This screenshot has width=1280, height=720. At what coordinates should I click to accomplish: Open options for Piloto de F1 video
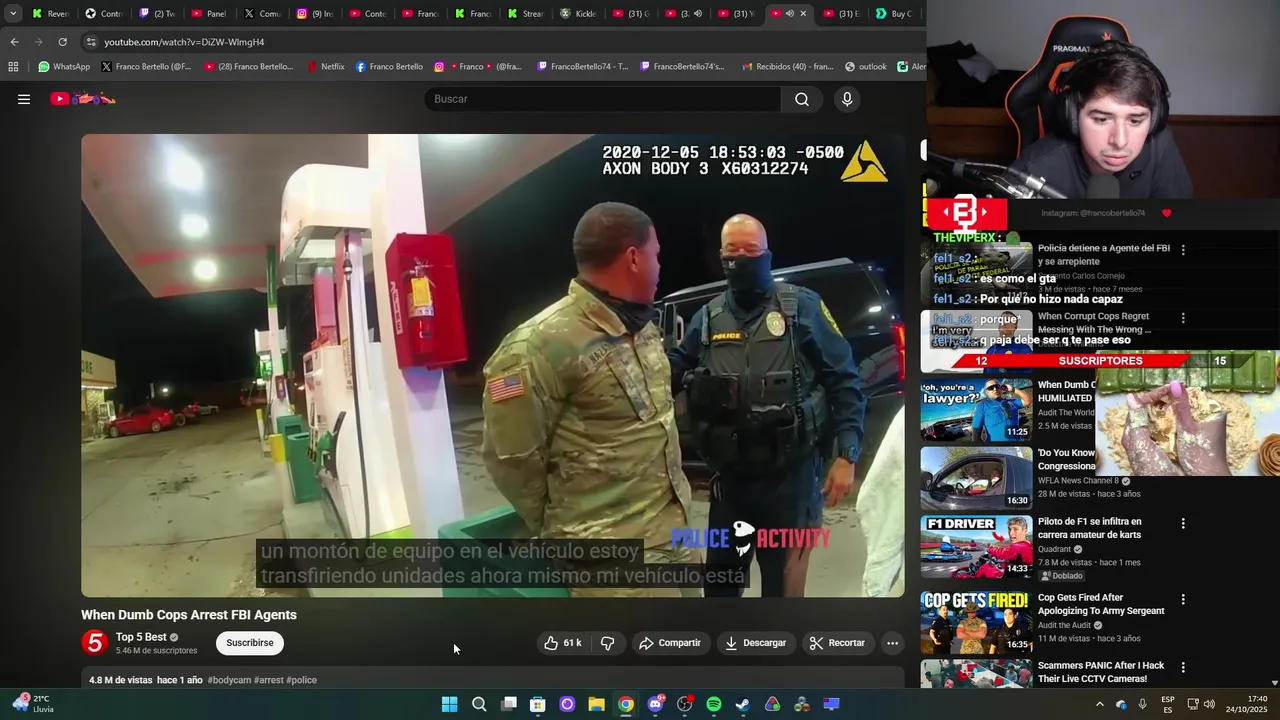coord(1183,523)
